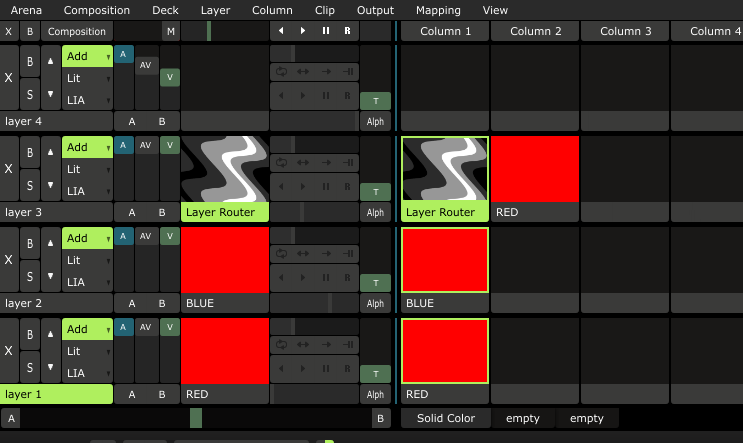Open the Add blend mode dropdown on layer 4

coord(88,55)
